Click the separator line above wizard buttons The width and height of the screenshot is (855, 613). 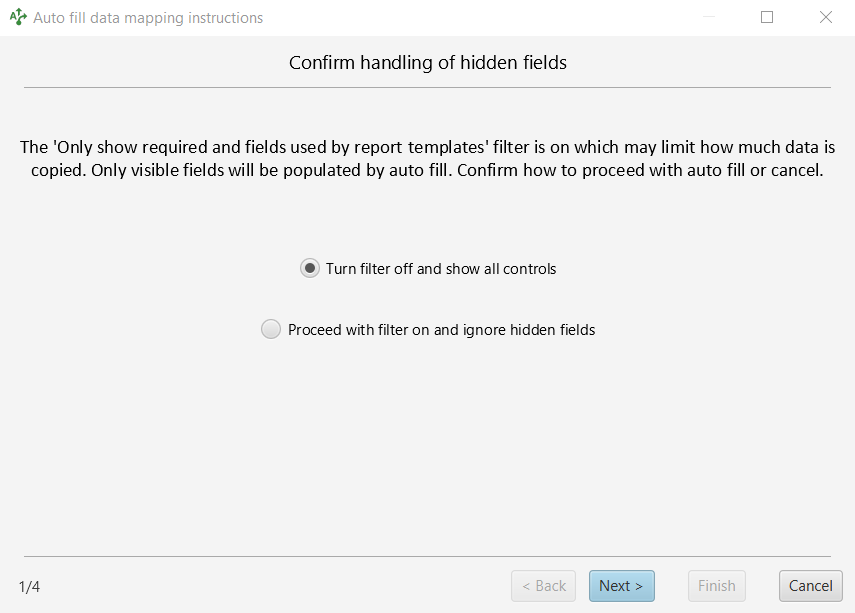coord(428,556)
